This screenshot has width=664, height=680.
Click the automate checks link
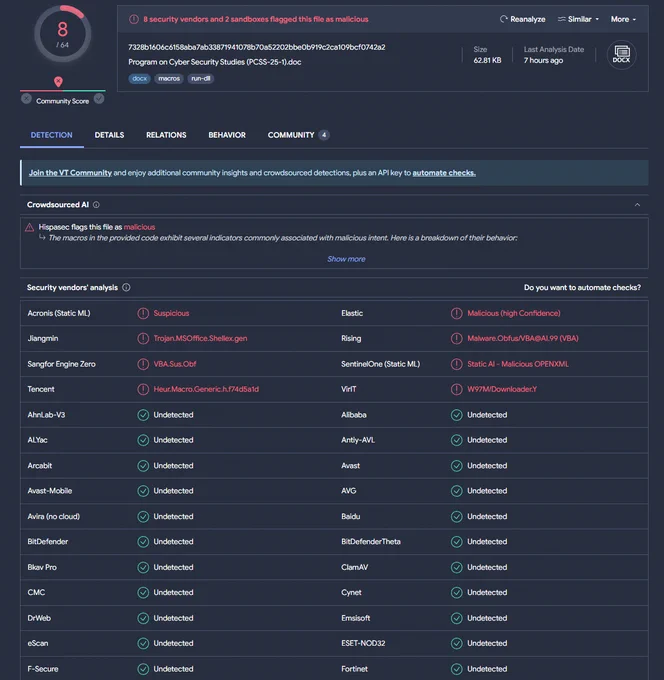tap(444, 173)
